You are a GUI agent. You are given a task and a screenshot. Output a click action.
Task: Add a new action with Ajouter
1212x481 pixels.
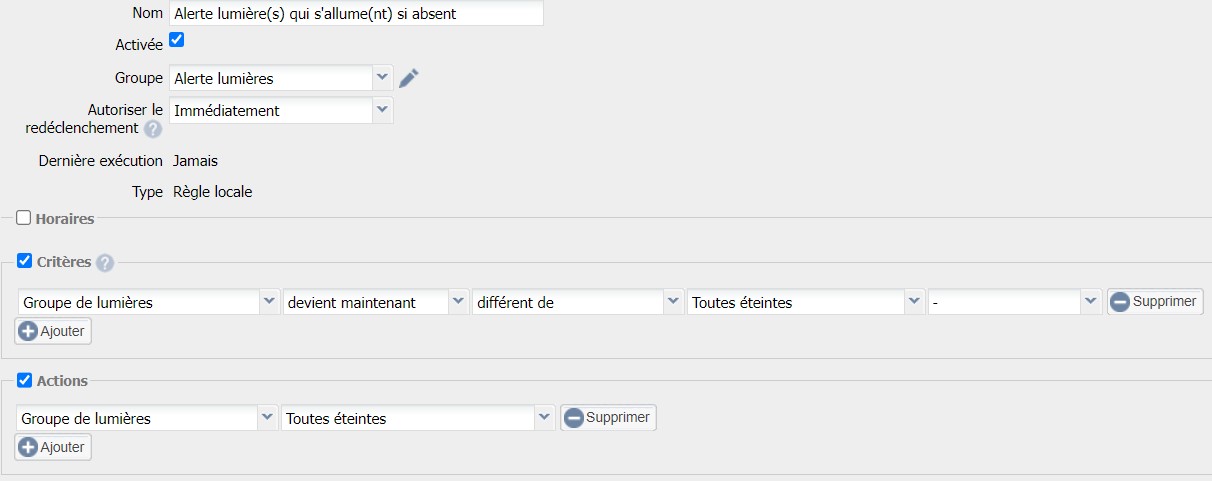53,447
